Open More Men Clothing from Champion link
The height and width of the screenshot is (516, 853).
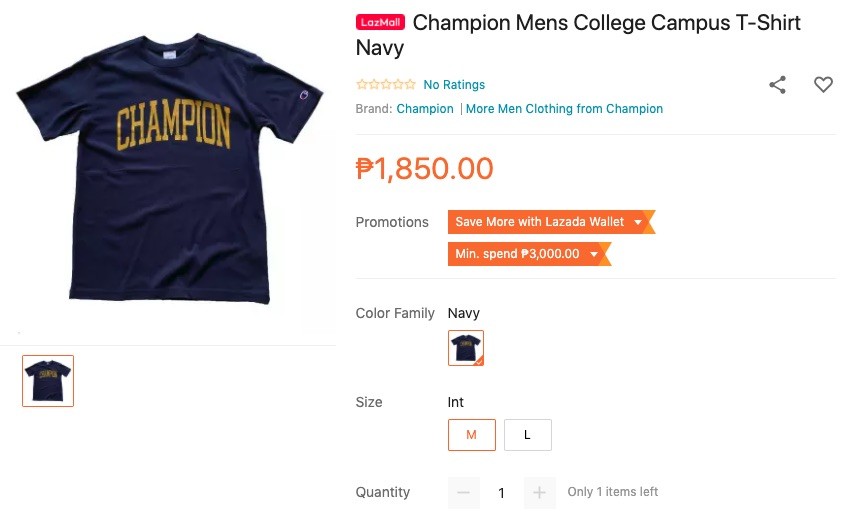[x=564, y=109]
